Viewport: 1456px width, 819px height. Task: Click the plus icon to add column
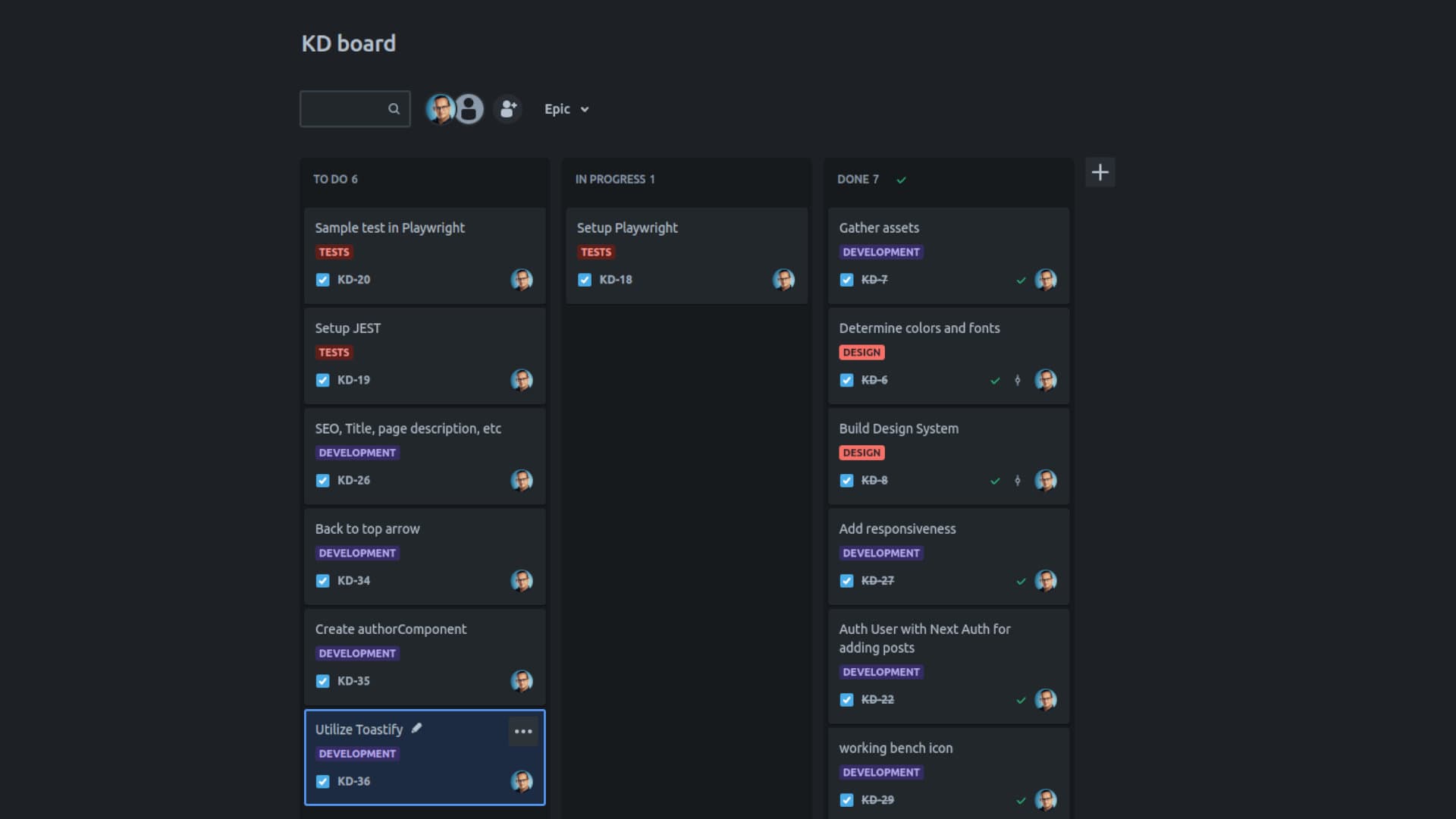tap(1100, 172)
